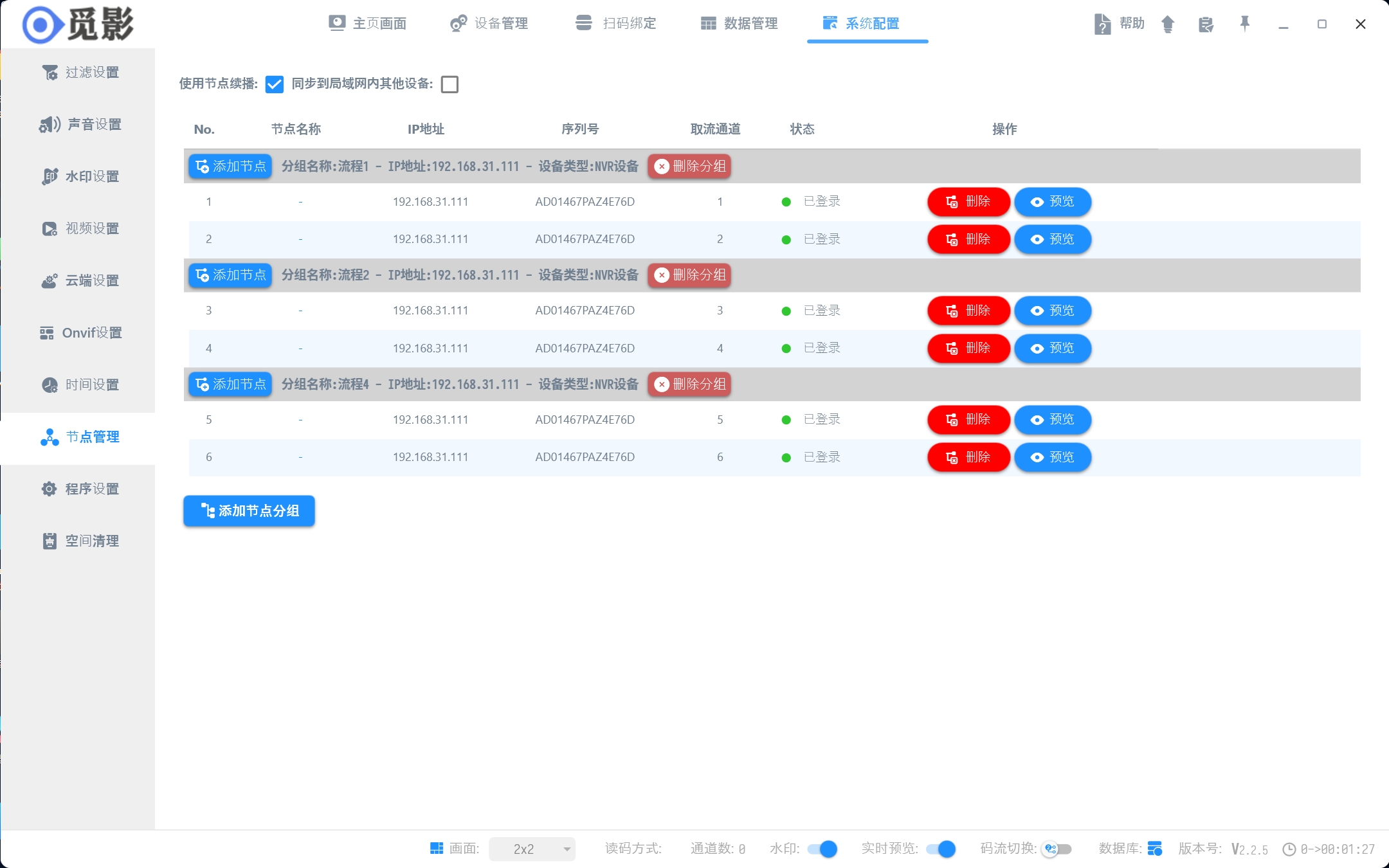Click the 取流通道 column header

click(715, 129)
